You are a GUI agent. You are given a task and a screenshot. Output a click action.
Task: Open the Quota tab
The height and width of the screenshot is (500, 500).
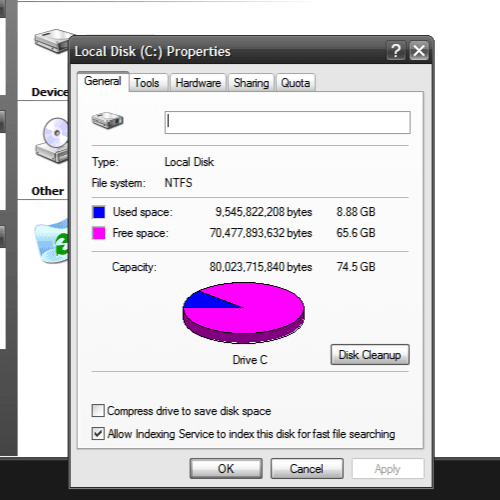[x=295, y=83]
